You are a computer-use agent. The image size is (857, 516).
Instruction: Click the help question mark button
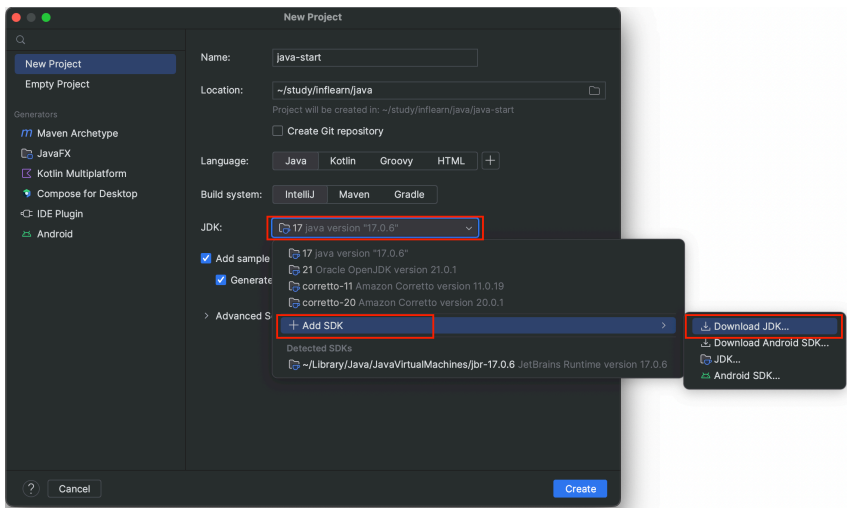point(31,489)
